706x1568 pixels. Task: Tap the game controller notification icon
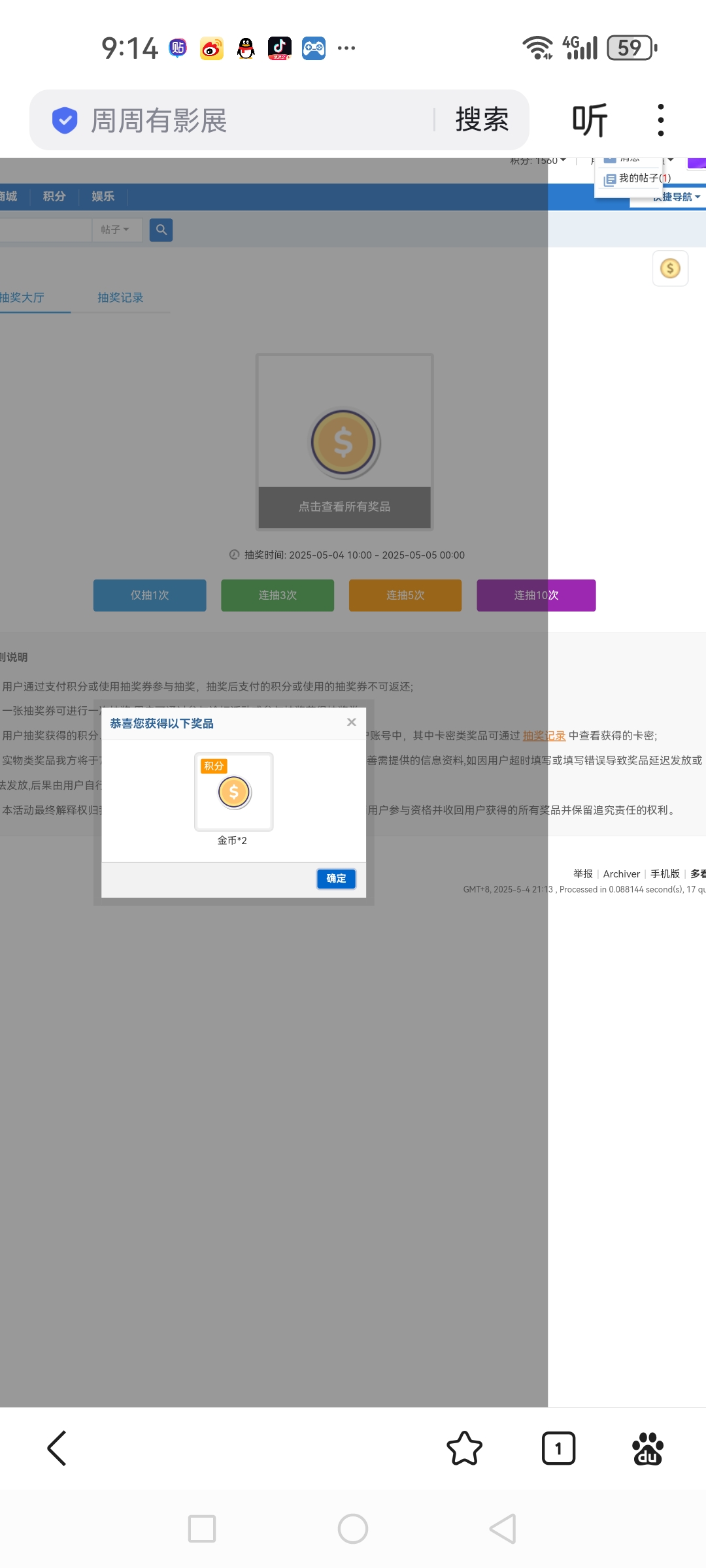tap(314, 48)
